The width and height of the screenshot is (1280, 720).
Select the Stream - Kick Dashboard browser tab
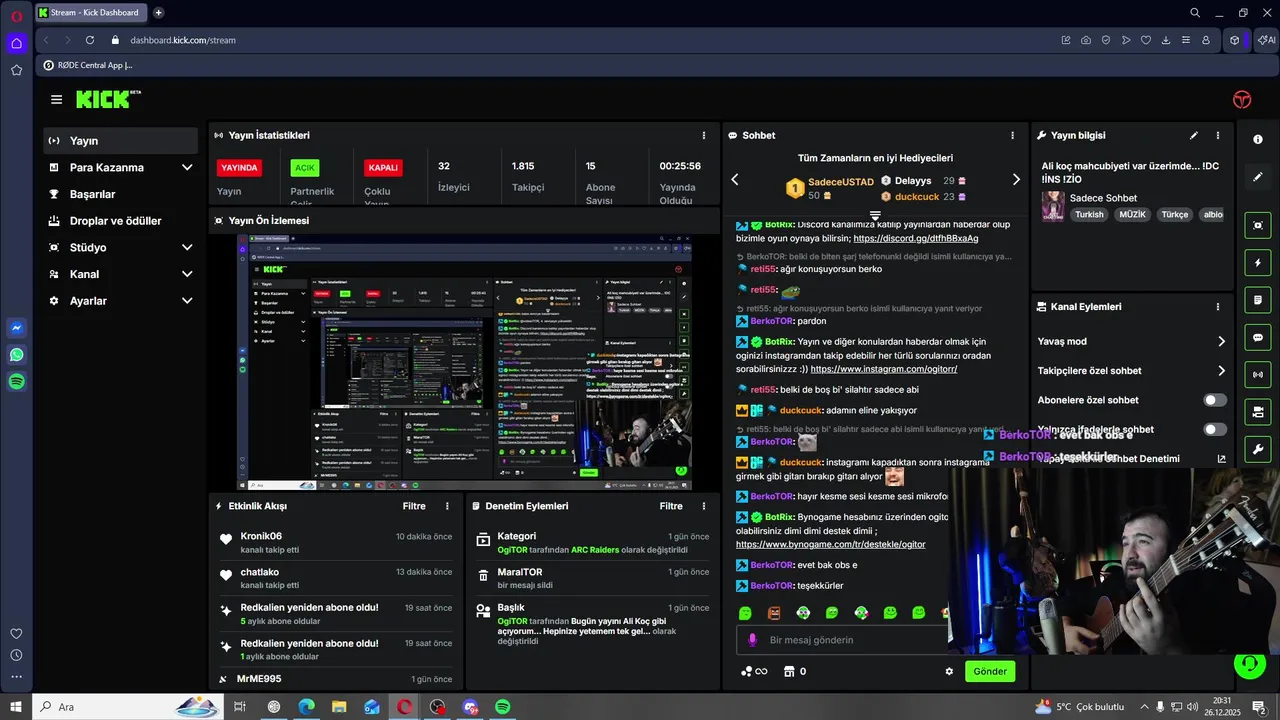click(x=91, y=12)
